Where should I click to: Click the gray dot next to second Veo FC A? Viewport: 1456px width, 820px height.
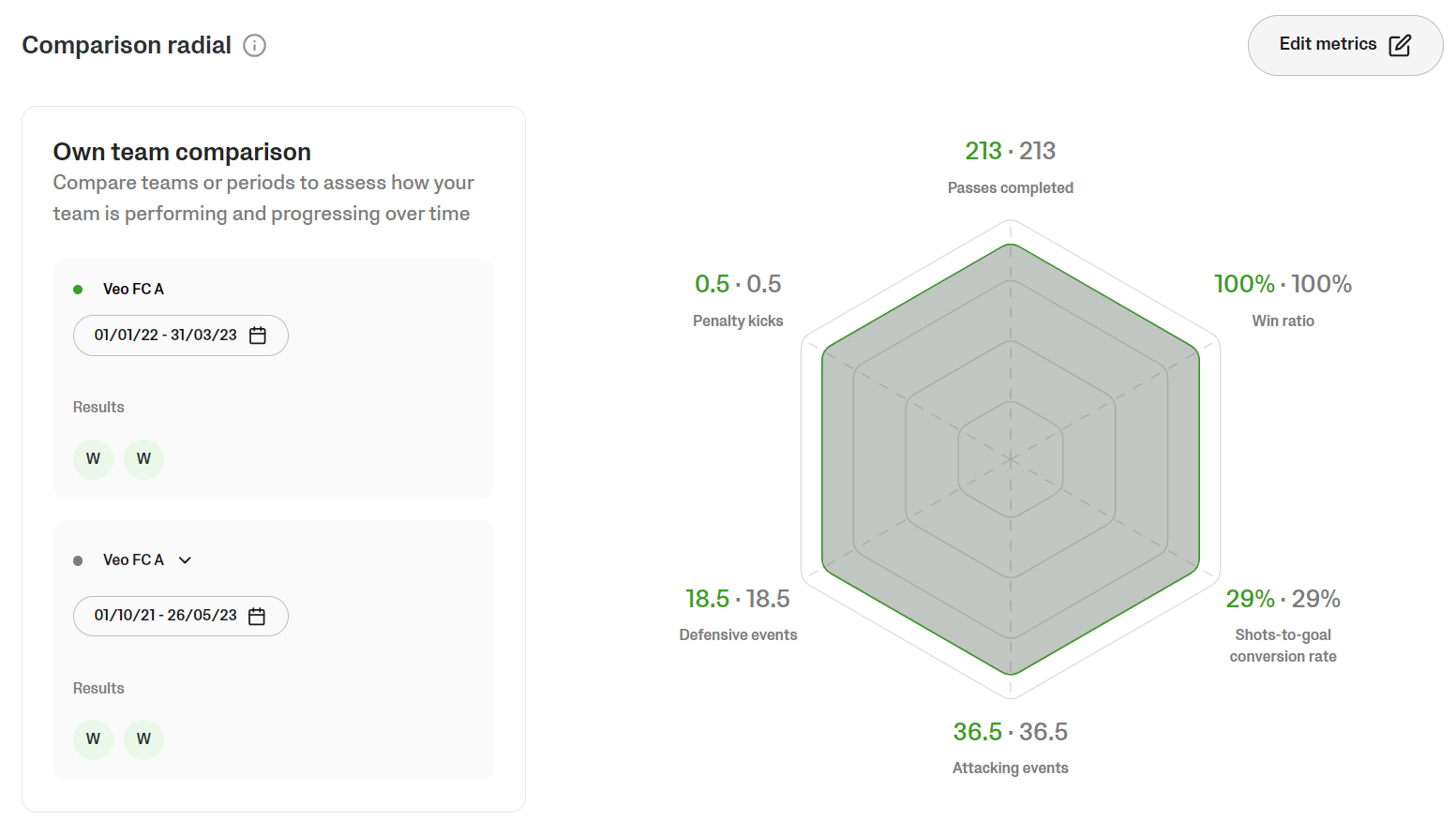click(x=77, y=559)
